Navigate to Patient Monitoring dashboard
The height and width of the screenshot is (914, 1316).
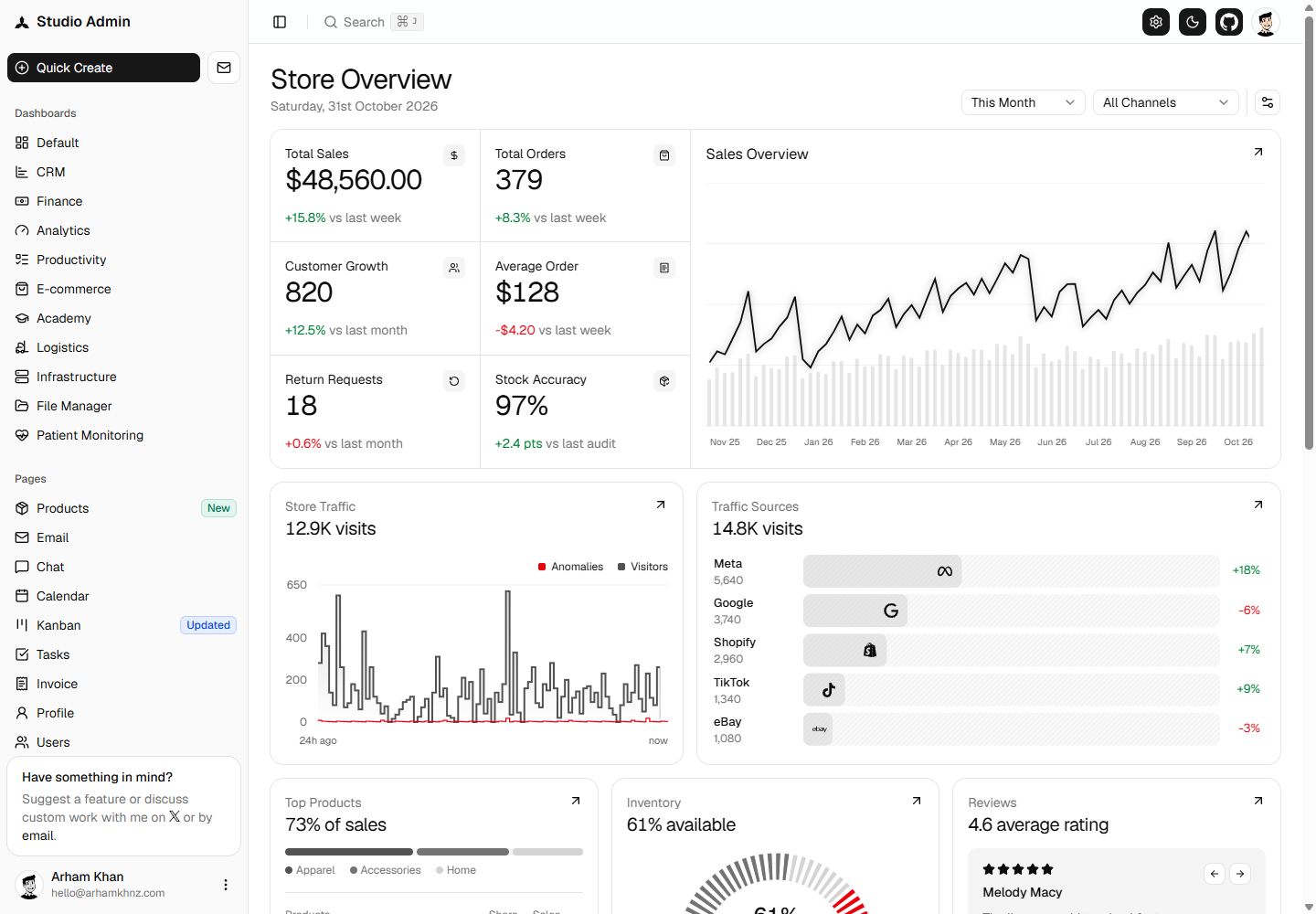124,435
